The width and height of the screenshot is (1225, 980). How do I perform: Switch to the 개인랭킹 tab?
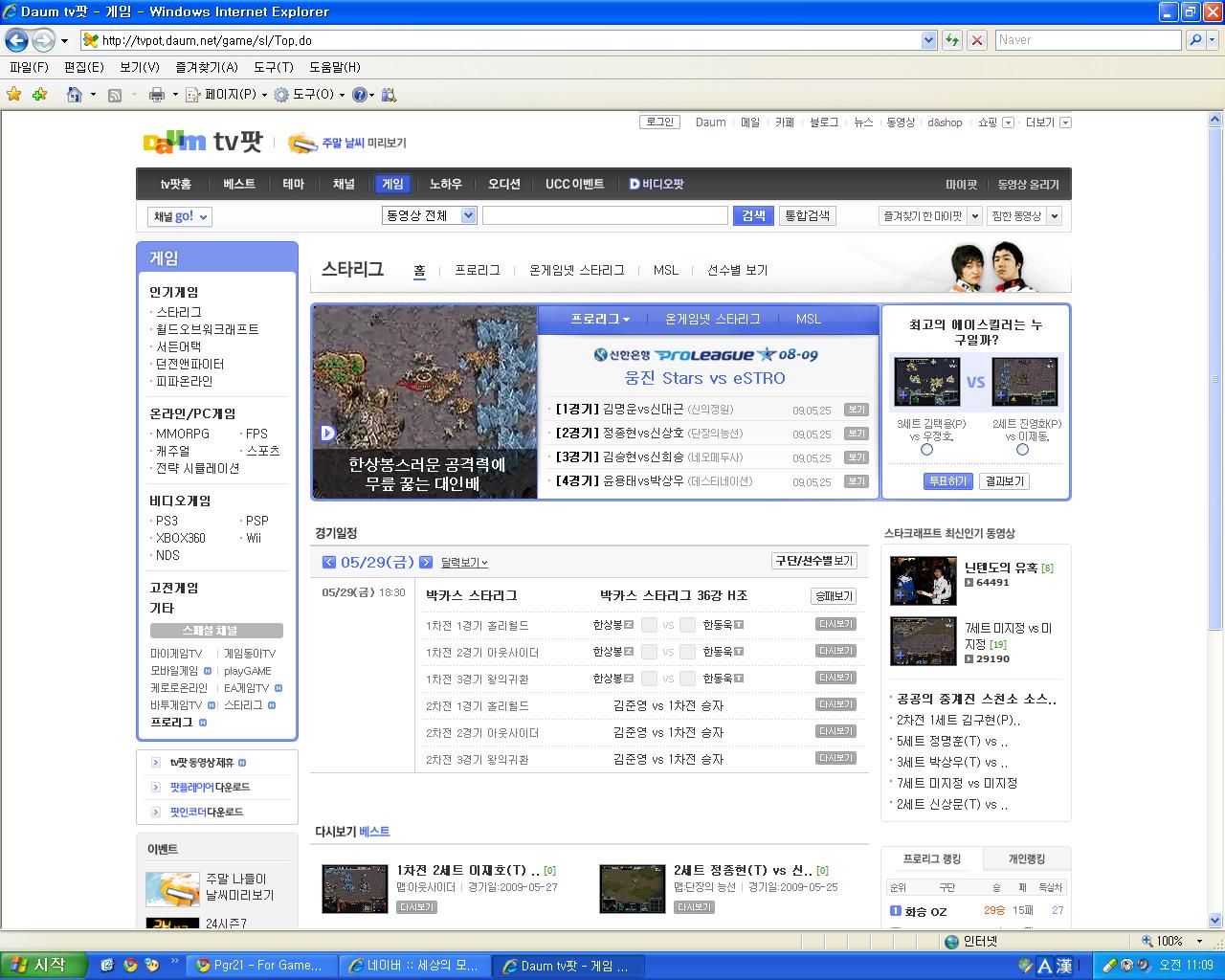[1027, 858]
